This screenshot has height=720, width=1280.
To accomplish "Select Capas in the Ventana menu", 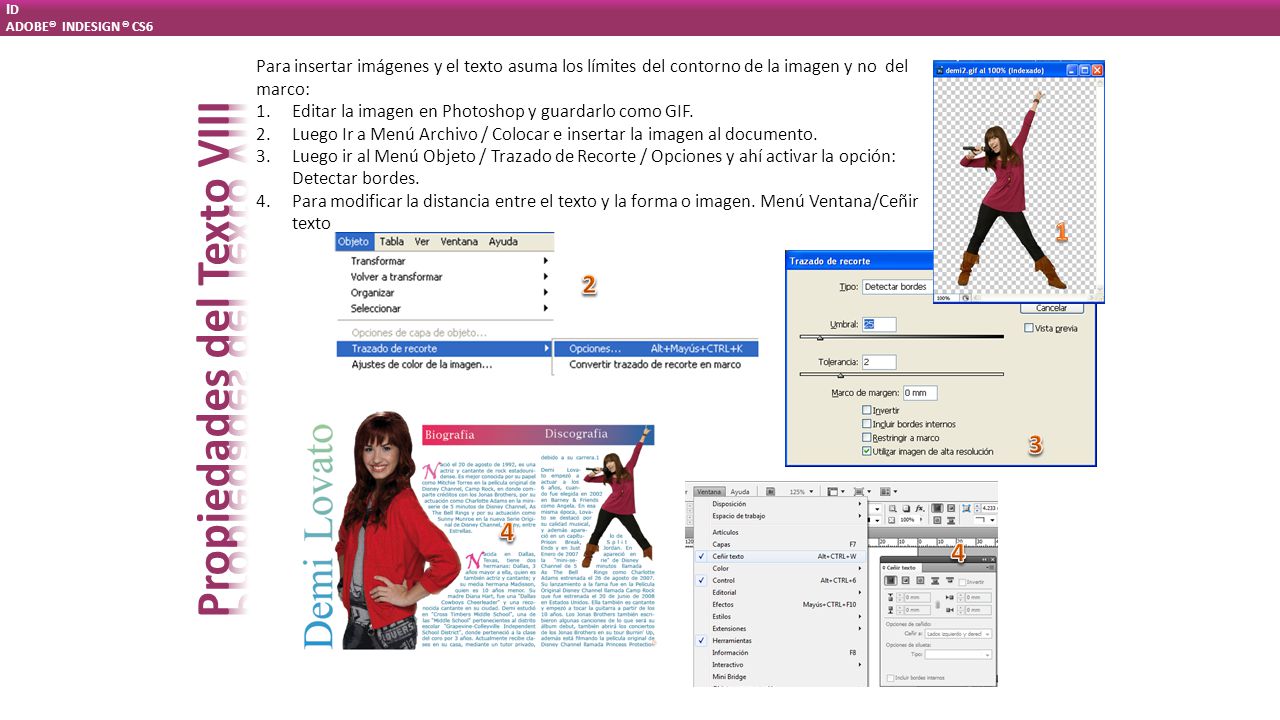I will pyautogui.click(x=780, y=544).
